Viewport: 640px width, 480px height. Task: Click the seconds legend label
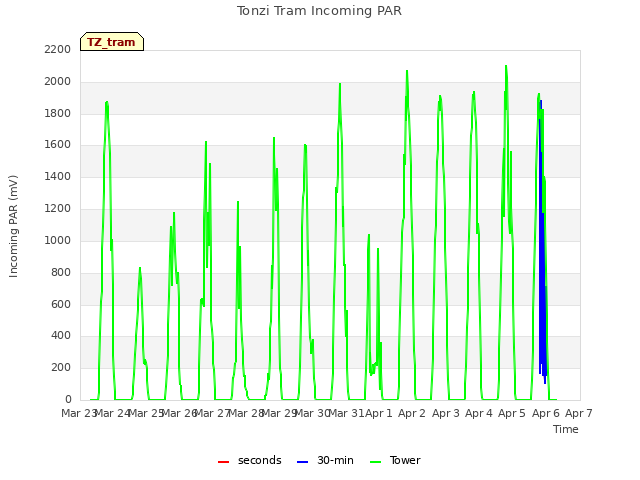tap(260, 460)
